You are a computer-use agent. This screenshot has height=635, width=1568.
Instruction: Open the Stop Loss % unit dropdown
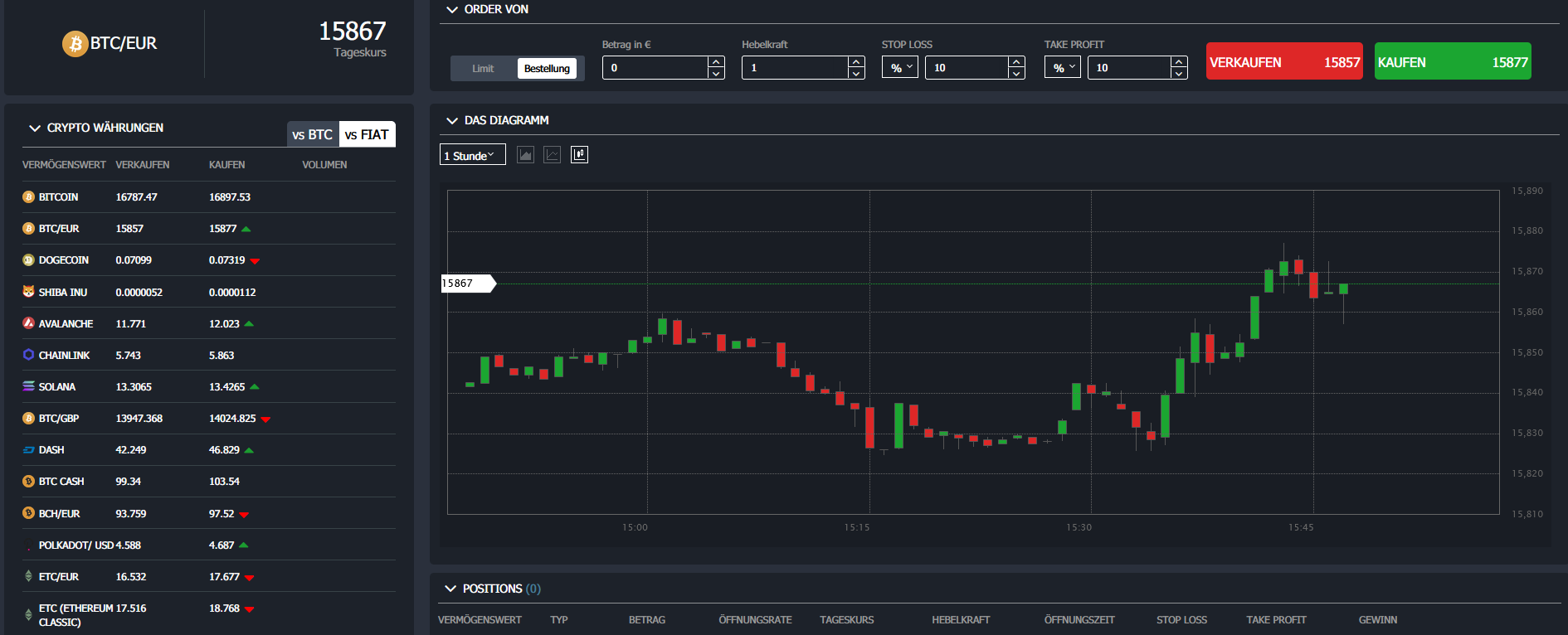(x=900, y=67)
